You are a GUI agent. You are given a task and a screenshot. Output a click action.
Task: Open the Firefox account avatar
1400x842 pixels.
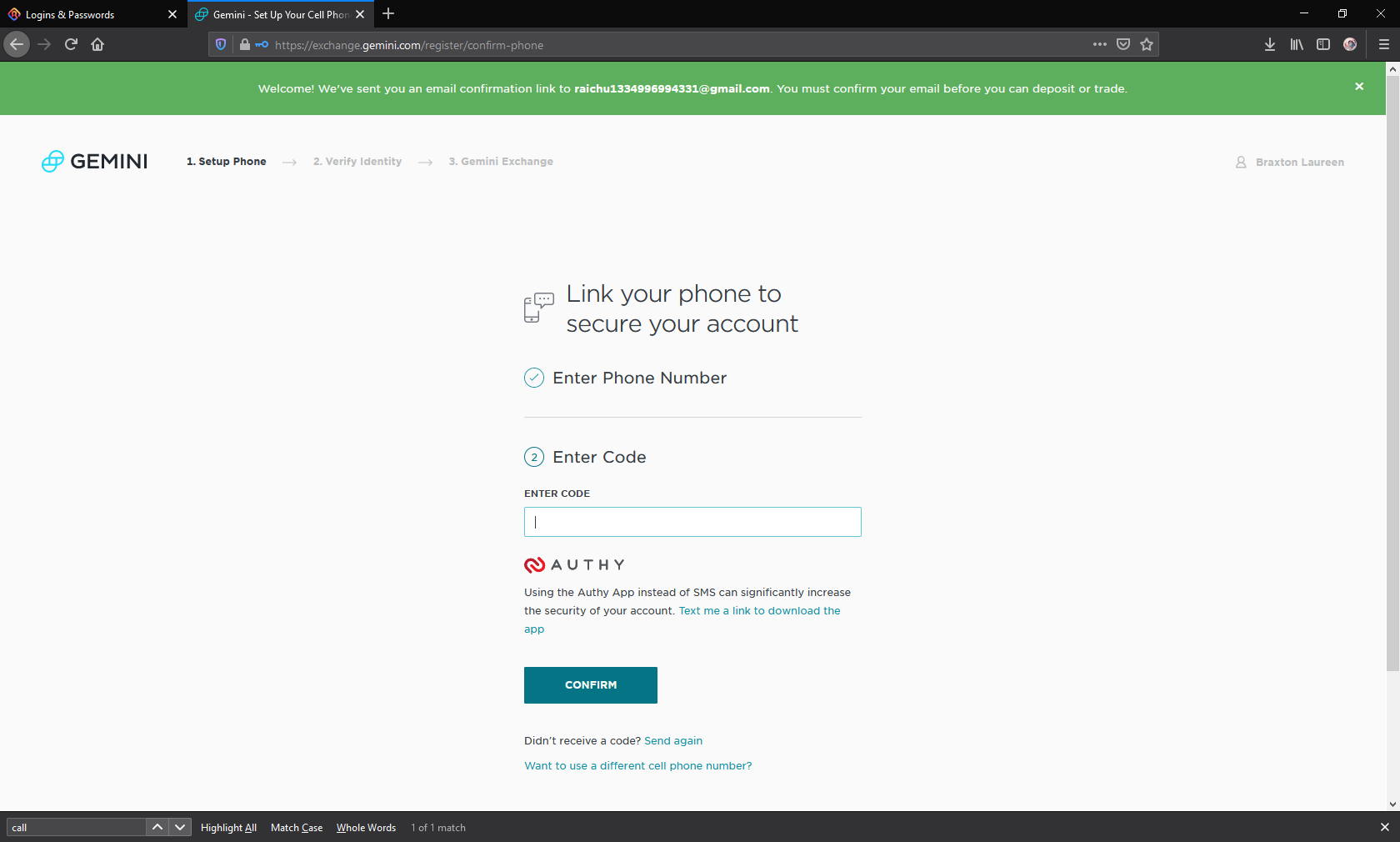click(x=1350, y=45)
